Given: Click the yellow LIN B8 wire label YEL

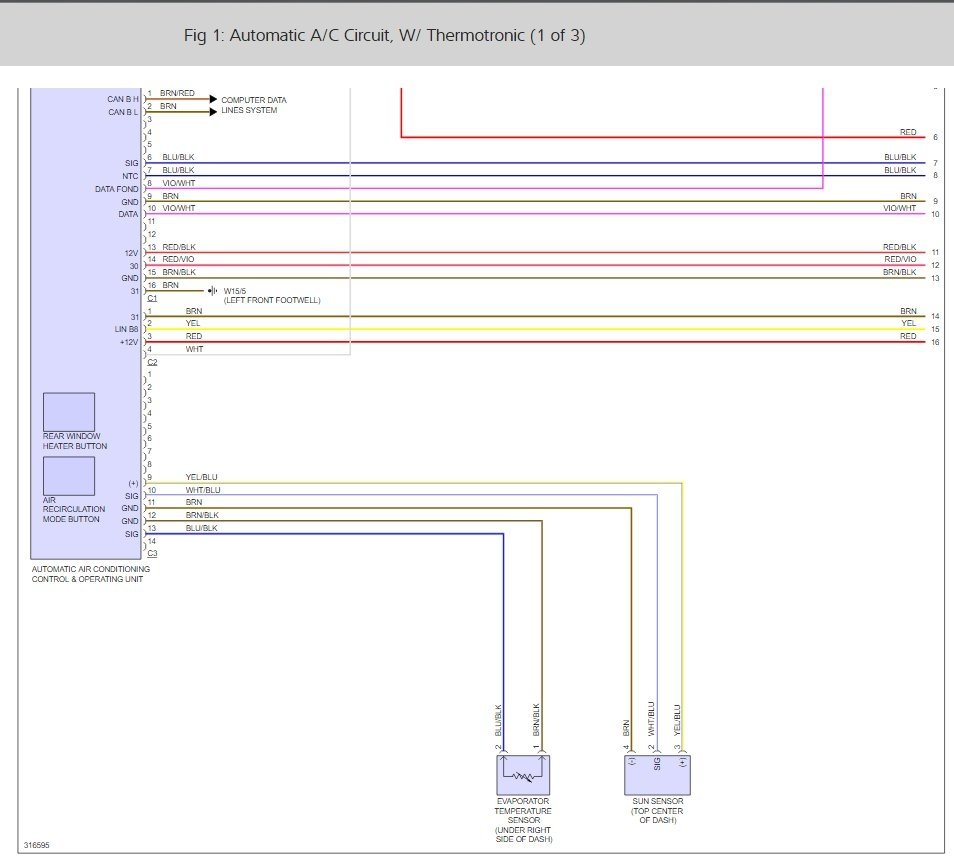Looking at the screenshot, I should pyautogui.click(x=192, y=323).
